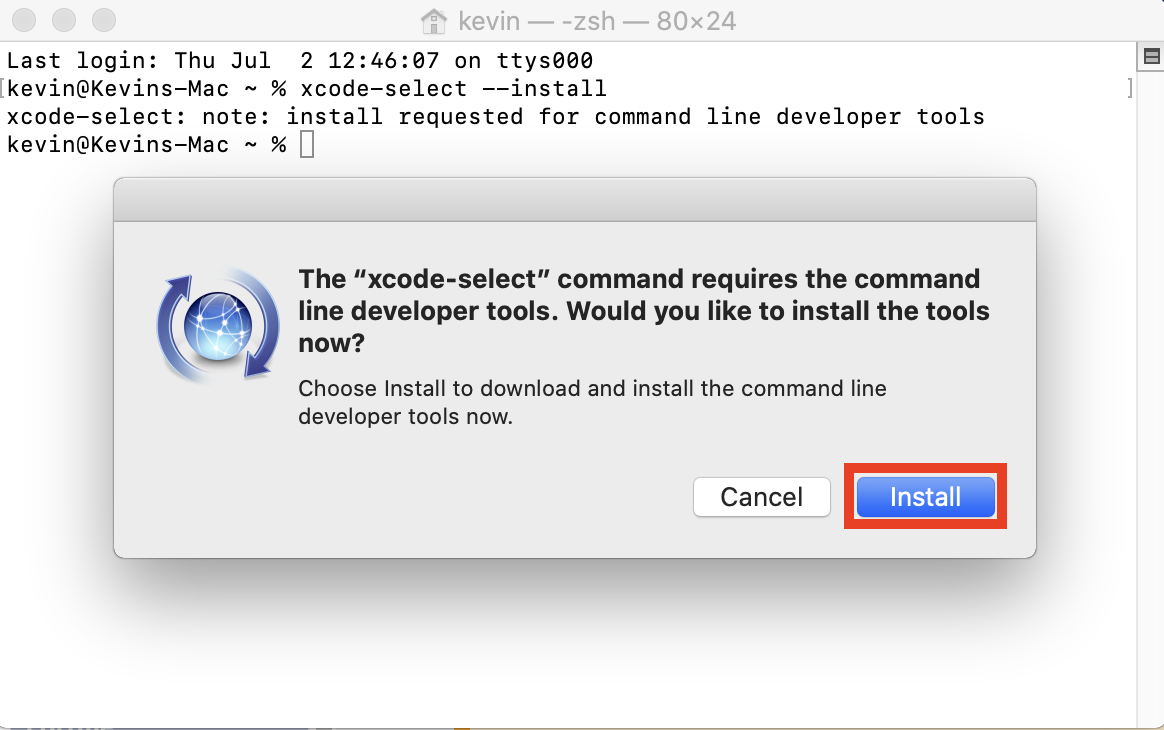Dismiss the dialog with Cancel
Screen dimensions: 1164x730
pos(762,497)
